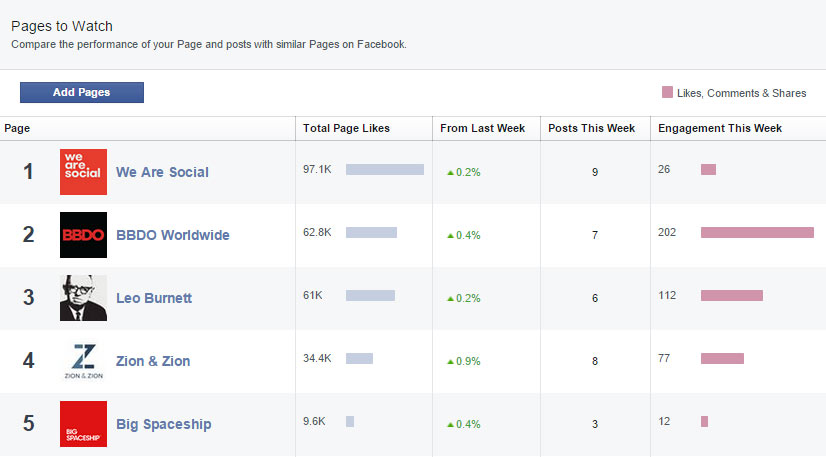Image resolution: width=826 pixels, height=457 pixels.
Task: Click the BBDO black logo icon
Action: (x=83, y=235)
